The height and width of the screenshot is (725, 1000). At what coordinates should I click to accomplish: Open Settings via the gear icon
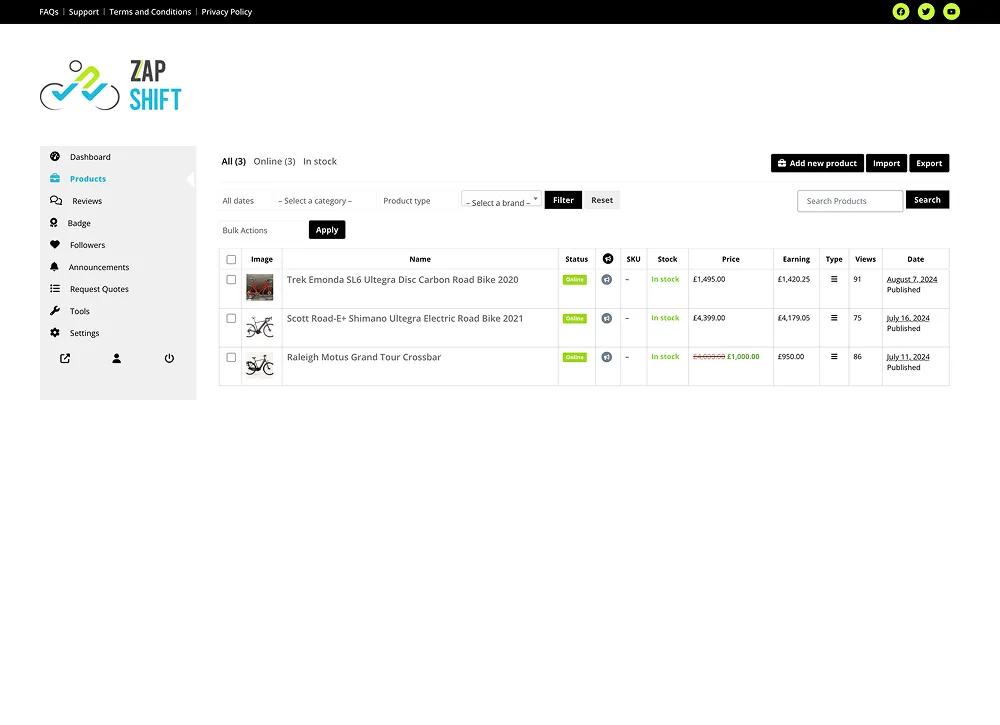[x=55, y=333]
